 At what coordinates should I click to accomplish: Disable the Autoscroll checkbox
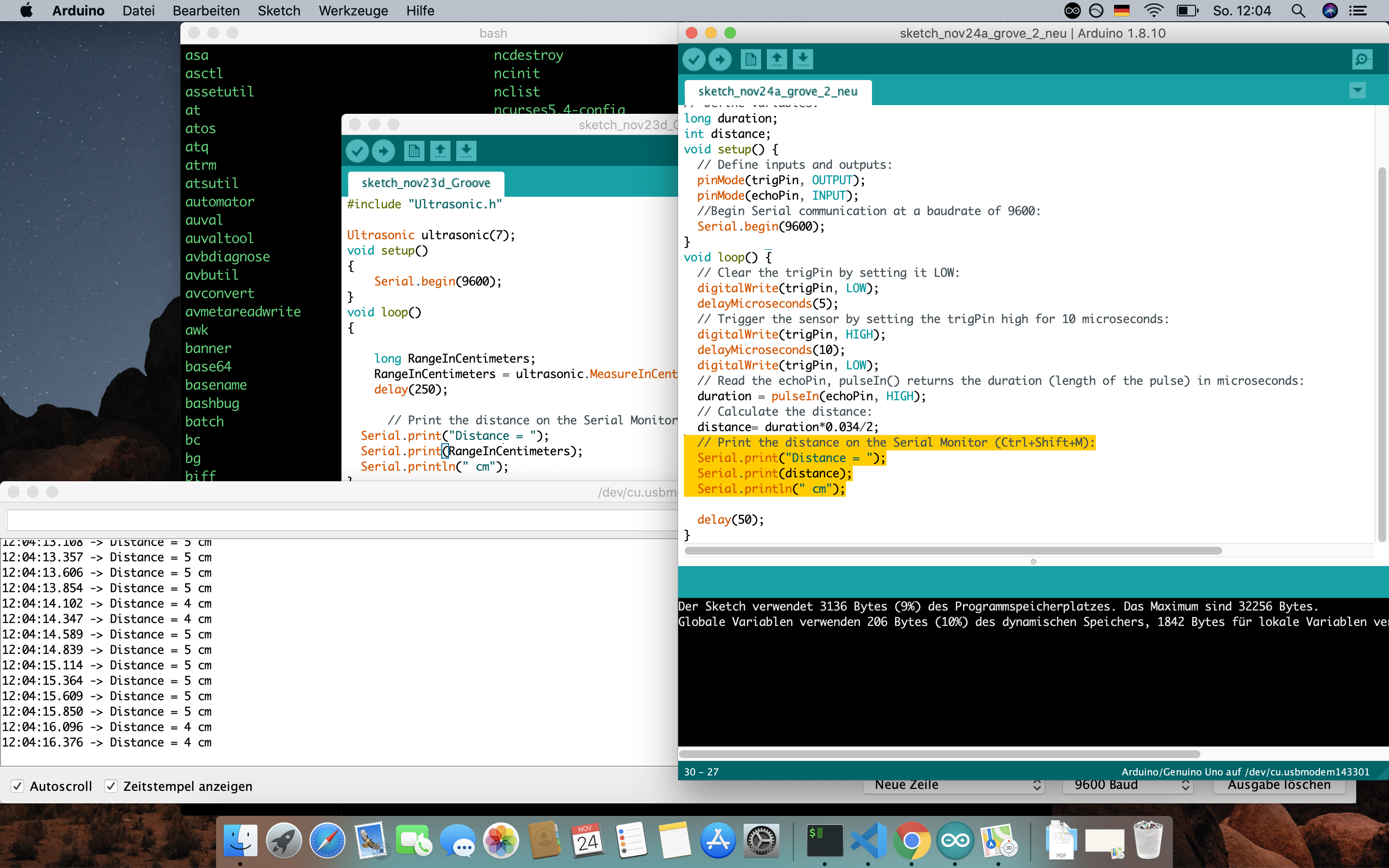pyautogui.click(x=18, y=786)
